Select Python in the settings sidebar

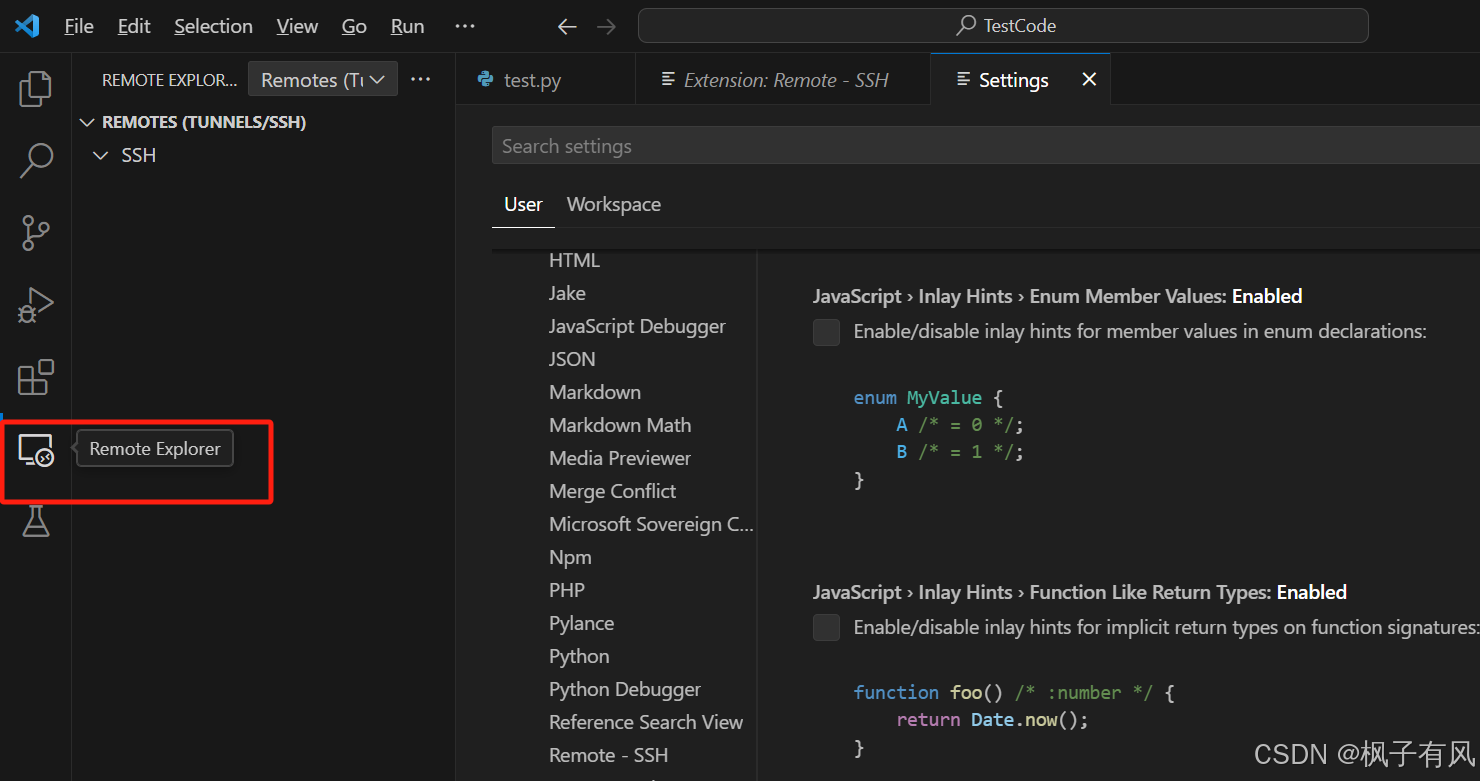click(578, 656)
